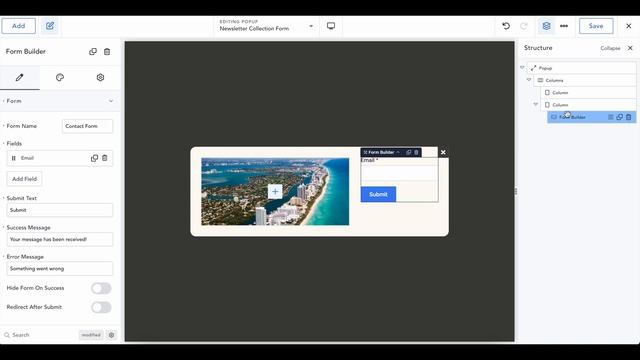This screenshot has width=640, height=360.
Task: Collapse the Form section chevron
Action: point(111,101)
